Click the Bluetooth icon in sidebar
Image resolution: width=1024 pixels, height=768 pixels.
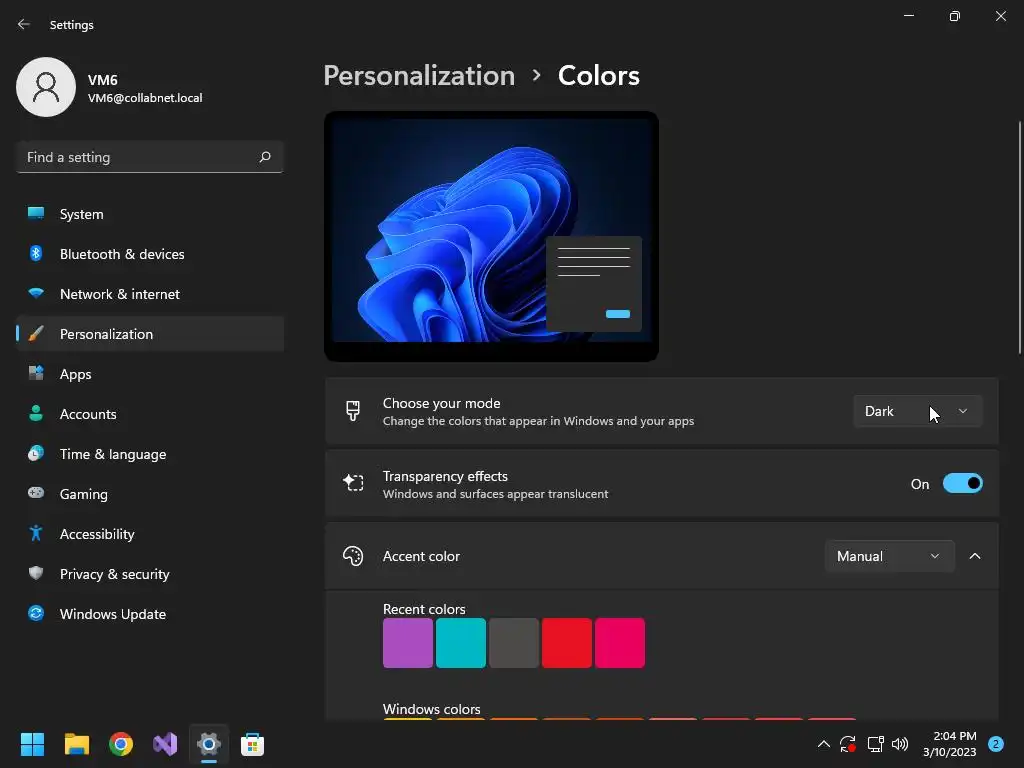tap(36, 253)
